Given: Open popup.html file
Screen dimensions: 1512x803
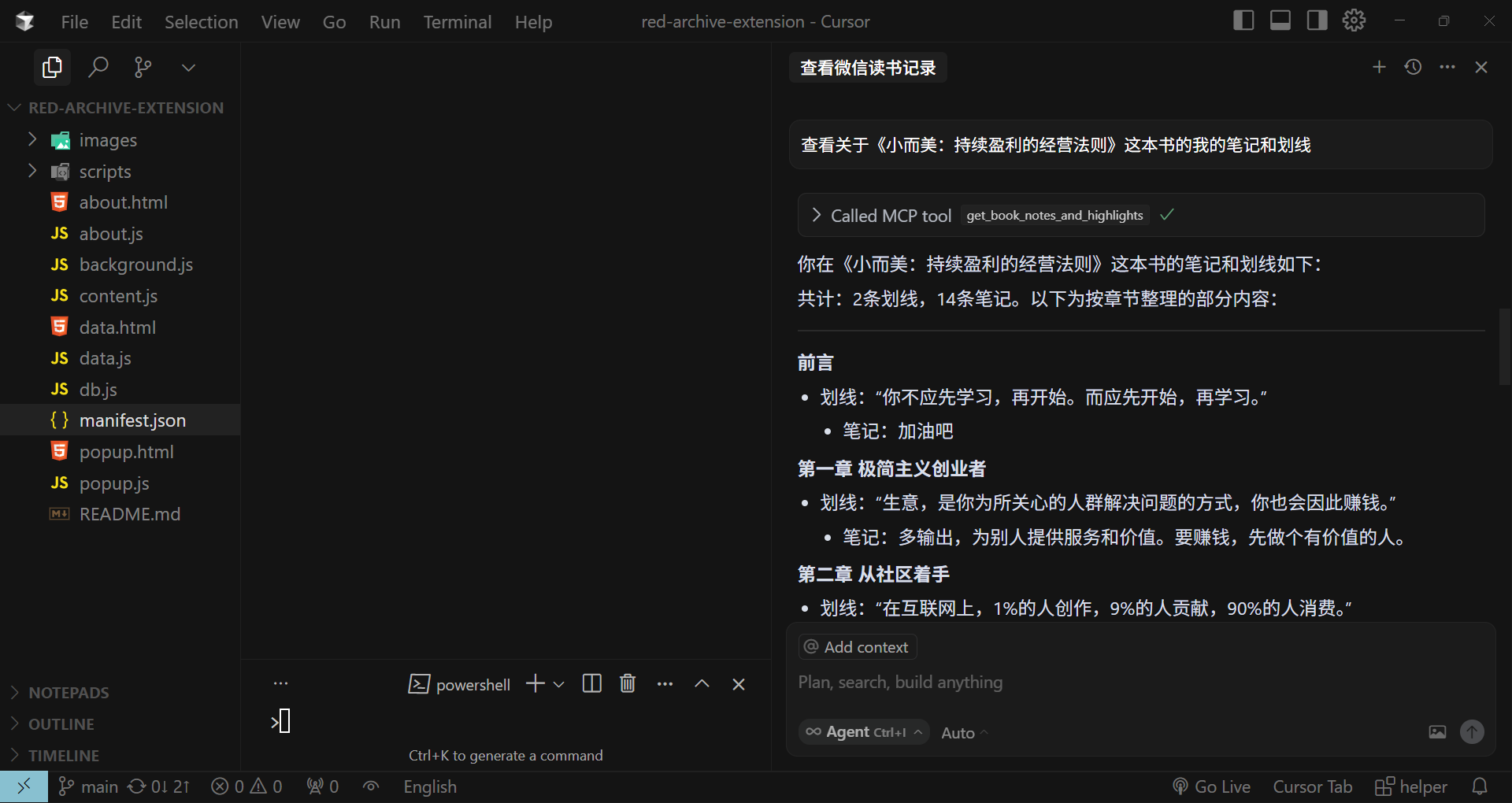Looking at the screenshot, I should [120, 452].
